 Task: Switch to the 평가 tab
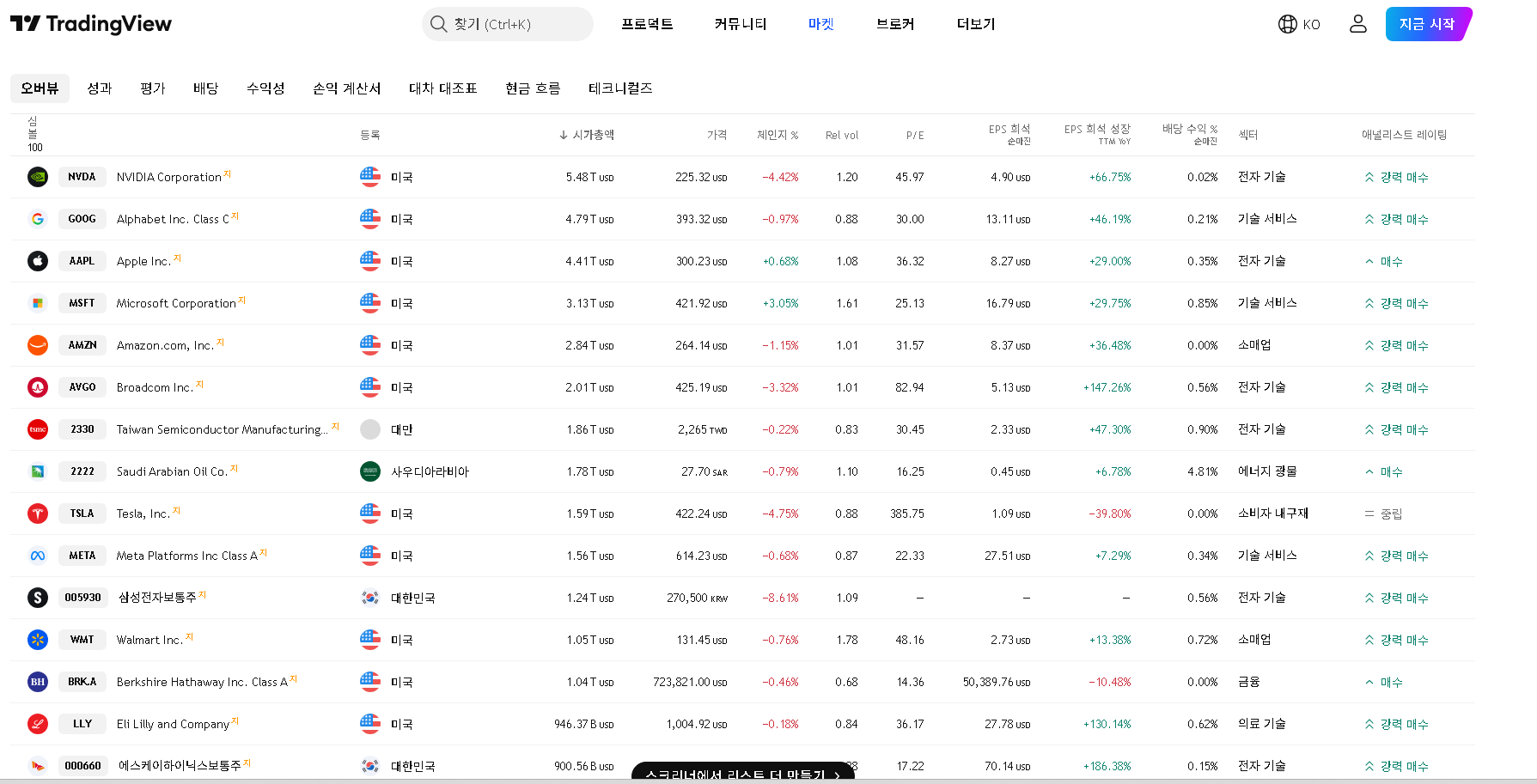[153, 88]
